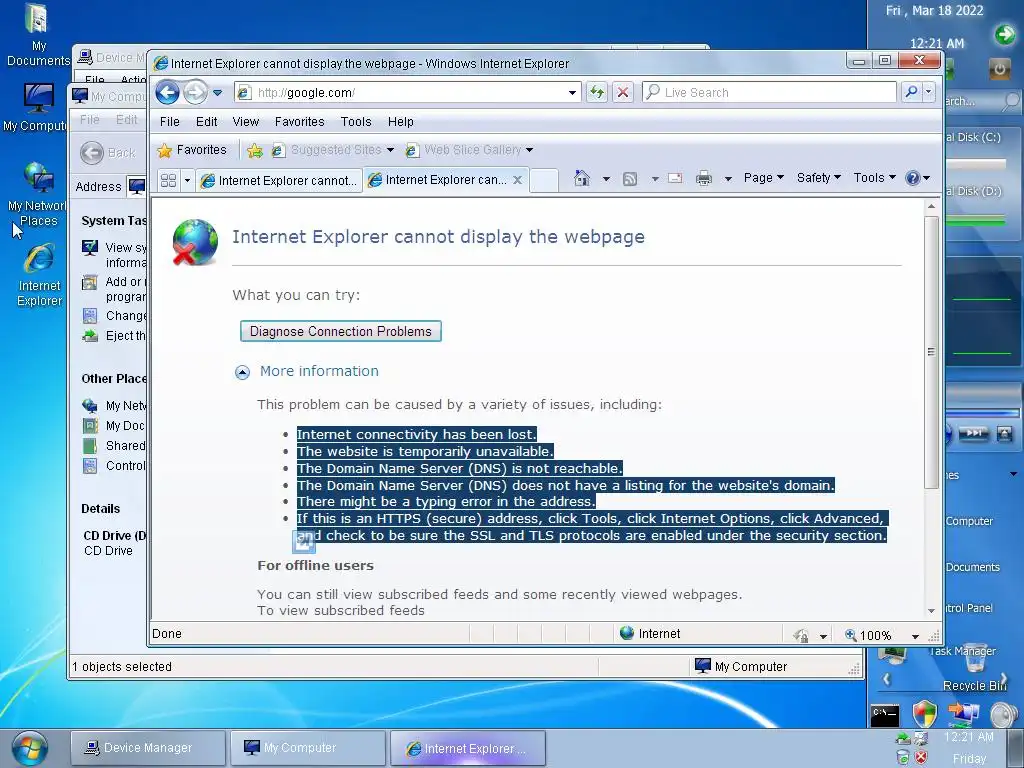
Task: Click the IE Forward navigation arrow
Action: click(195, 93)
